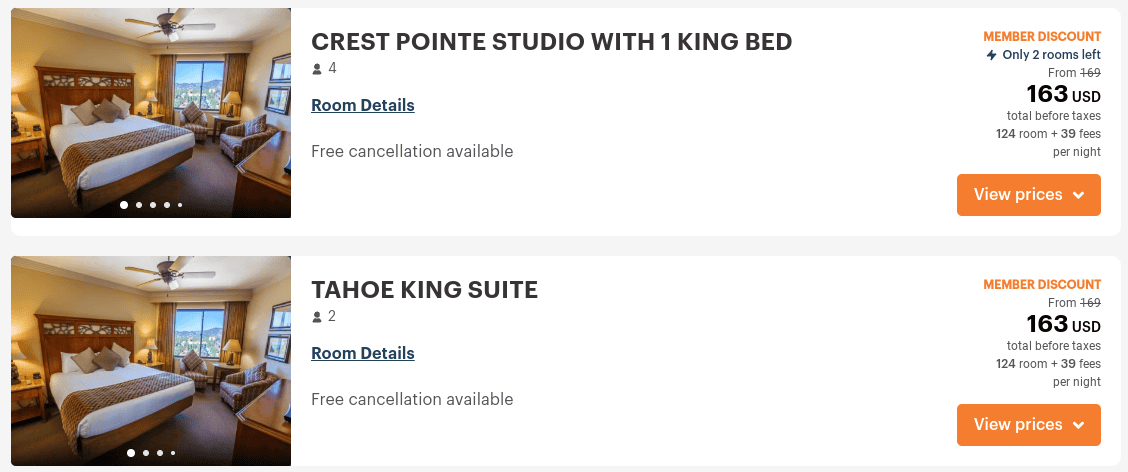Select the first carousel dot on Tahoe Suite photo
This screenshot has height=472, width=1128.
click(x=131, y=453)
